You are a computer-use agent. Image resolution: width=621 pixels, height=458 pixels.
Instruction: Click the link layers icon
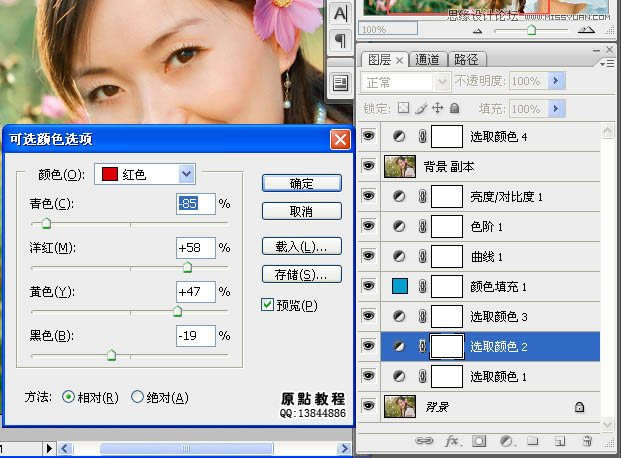425,440
